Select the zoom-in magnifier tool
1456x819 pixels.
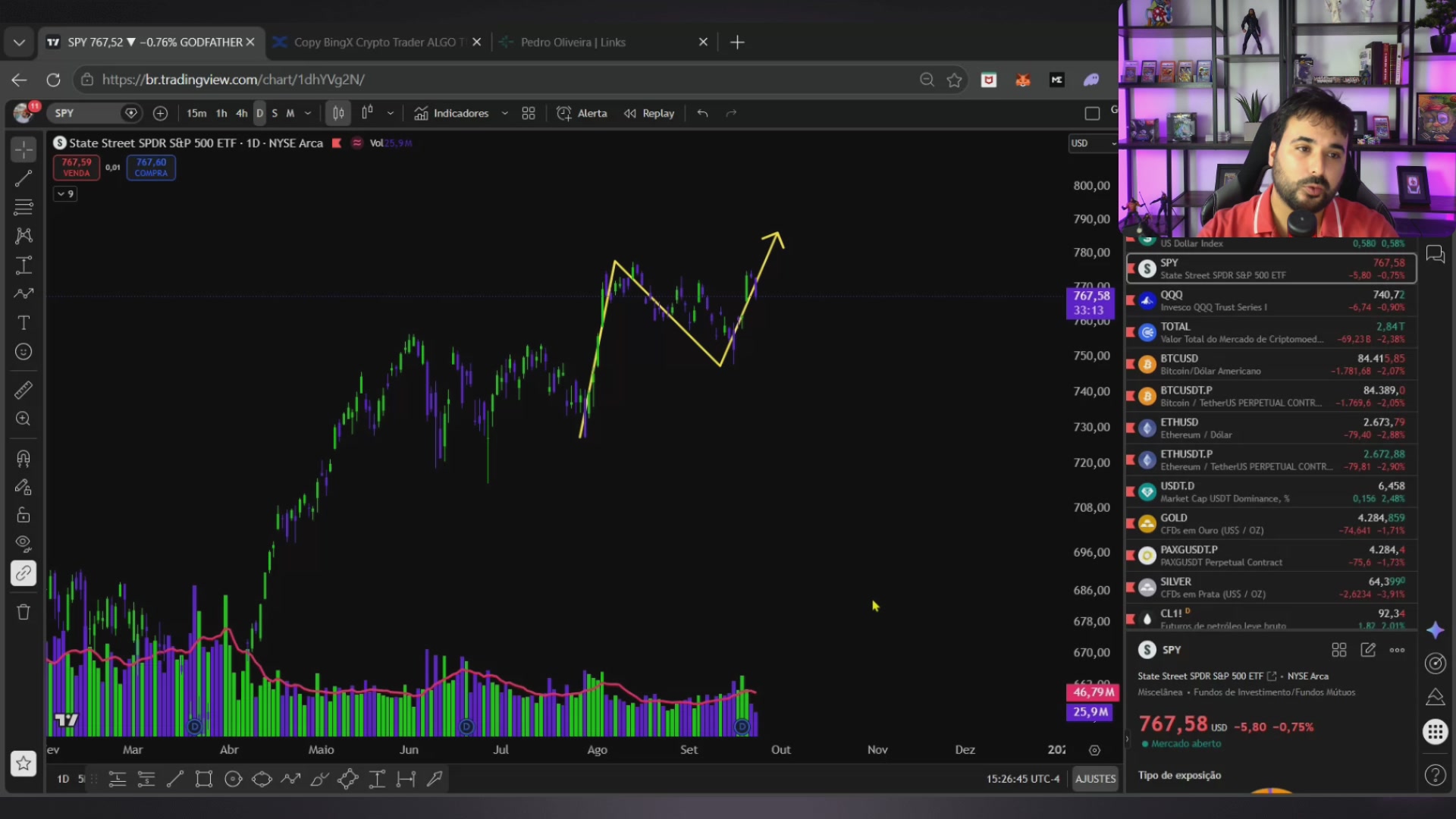(24, 419)
